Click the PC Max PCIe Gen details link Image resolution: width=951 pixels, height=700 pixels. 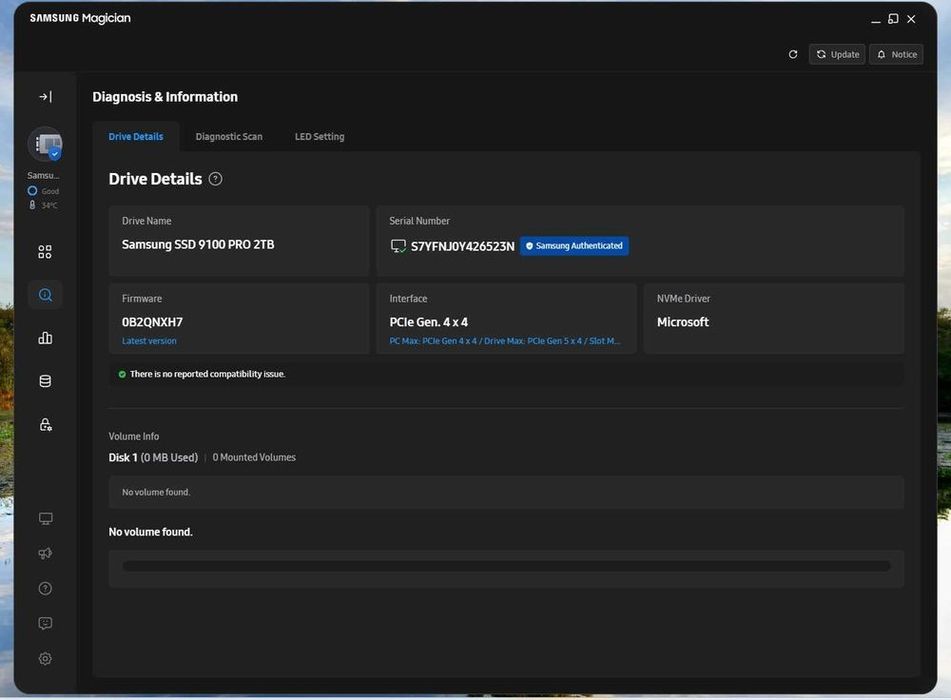505,341
